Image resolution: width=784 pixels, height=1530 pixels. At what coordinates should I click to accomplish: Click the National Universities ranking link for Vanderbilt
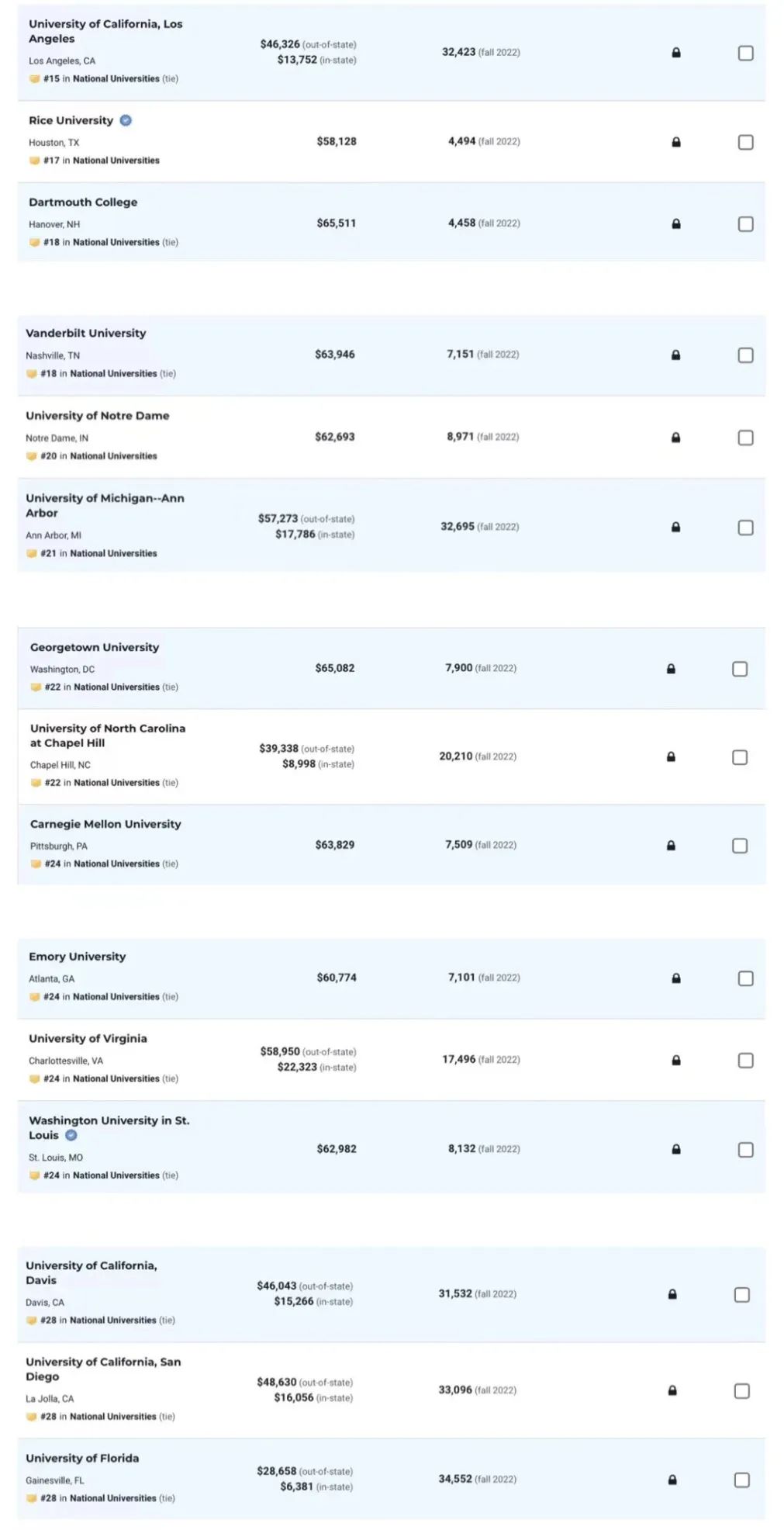click(x=113, y=373)
